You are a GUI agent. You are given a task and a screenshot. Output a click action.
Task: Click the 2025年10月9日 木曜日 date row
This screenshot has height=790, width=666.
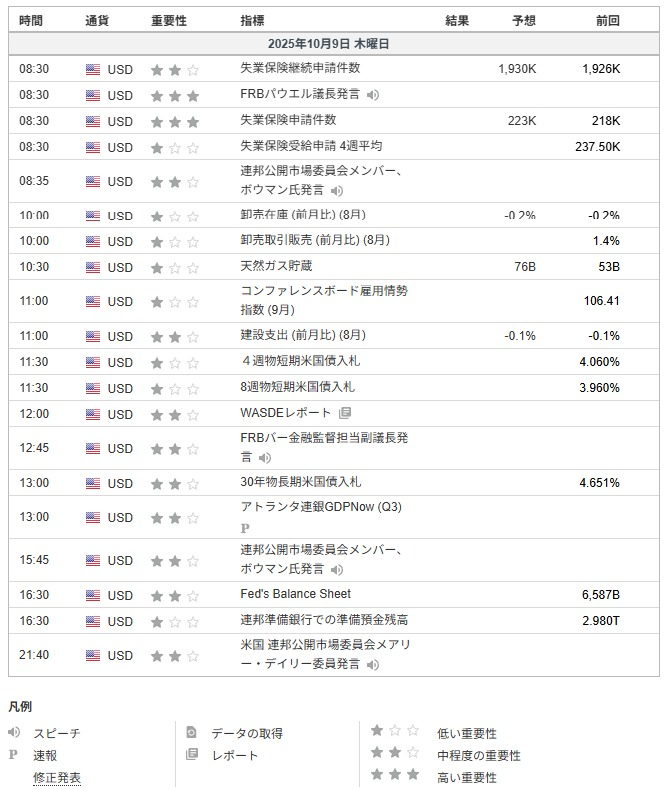(329, 44)
